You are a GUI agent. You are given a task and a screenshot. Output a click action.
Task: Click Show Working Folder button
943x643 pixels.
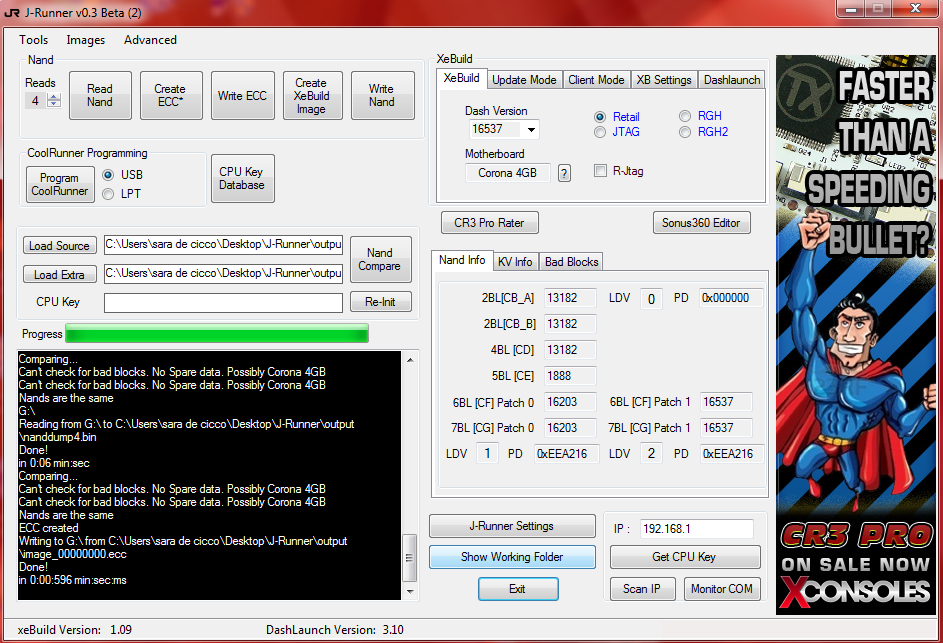[x=512, y=557]
